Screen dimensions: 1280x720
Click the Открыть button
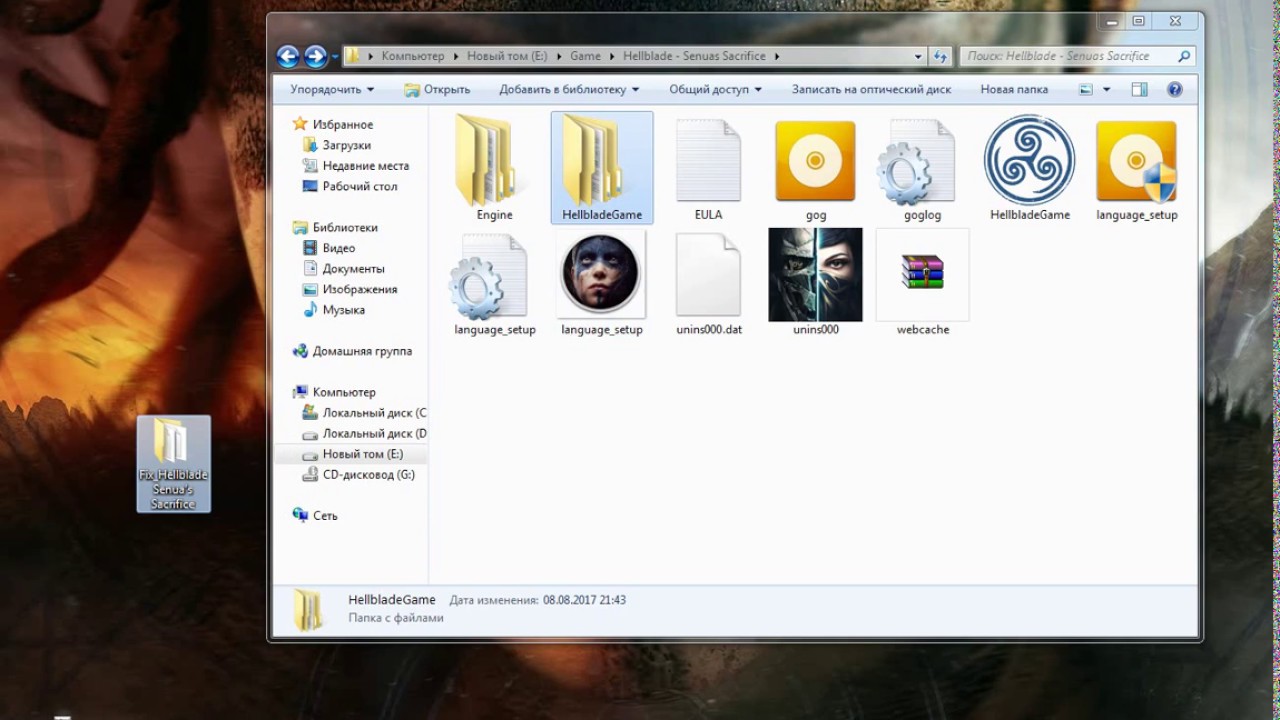[437, 89]
